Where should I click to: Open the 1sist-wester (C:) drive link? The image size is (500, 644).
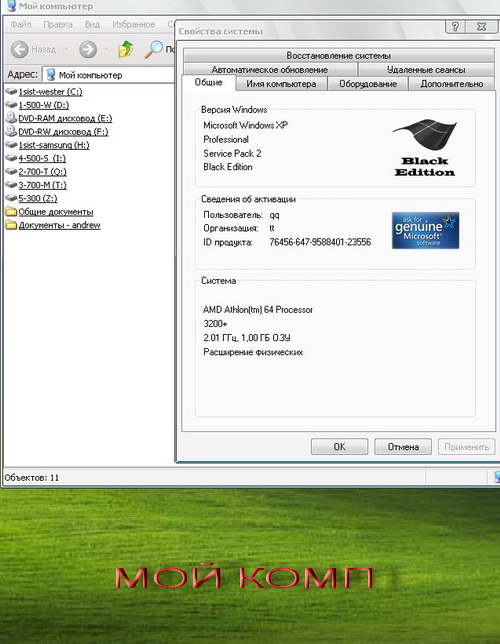(50, 92)
